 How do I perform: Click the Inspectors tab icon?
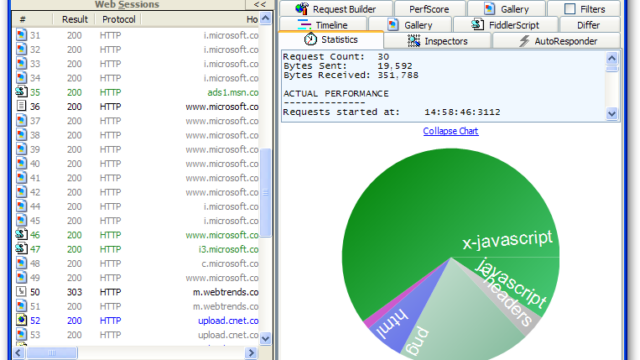tap(413, 41)
